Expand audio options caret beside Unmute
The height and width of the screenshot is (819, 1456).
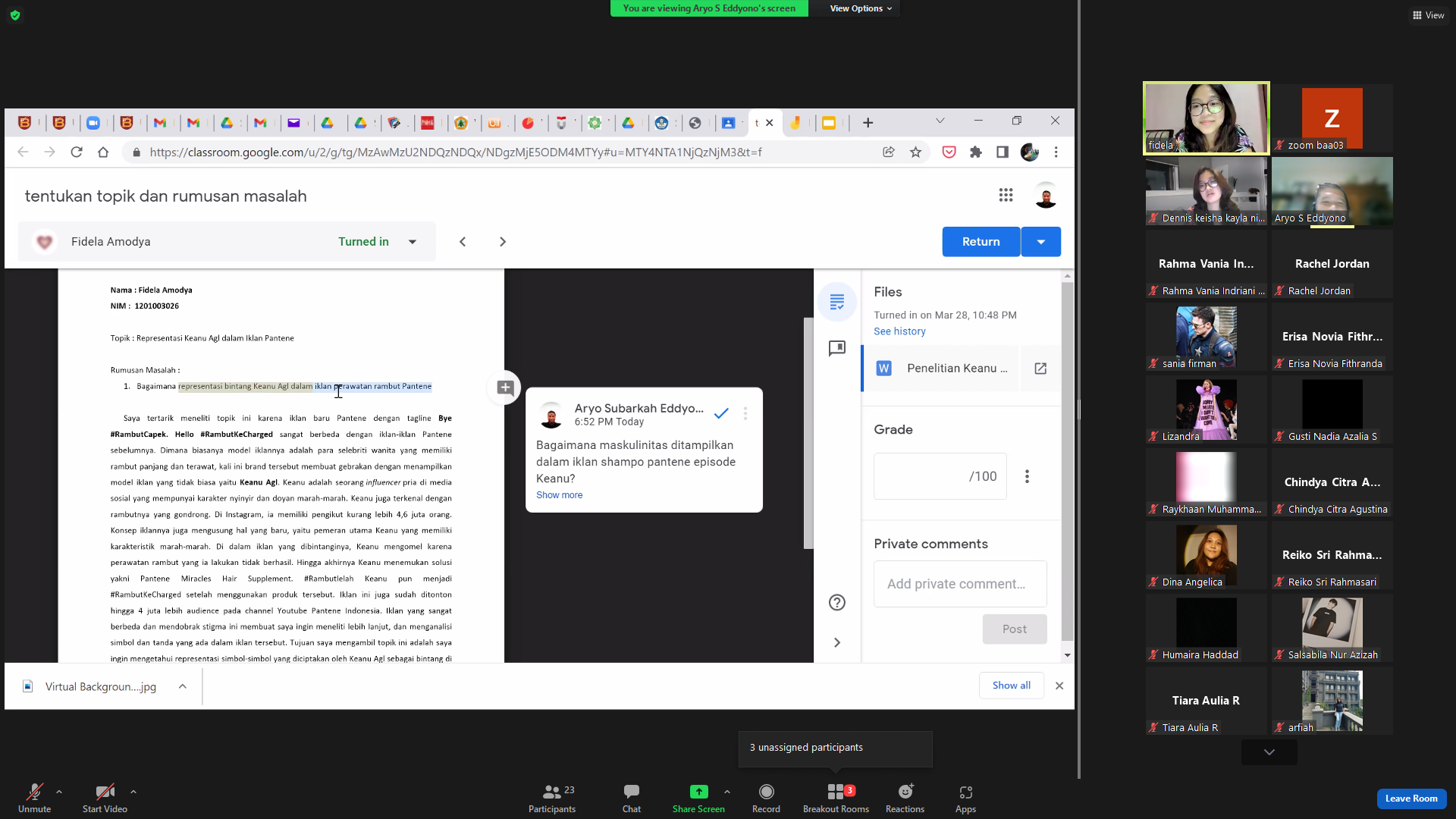pyautogui.click(x=59, y=792)
